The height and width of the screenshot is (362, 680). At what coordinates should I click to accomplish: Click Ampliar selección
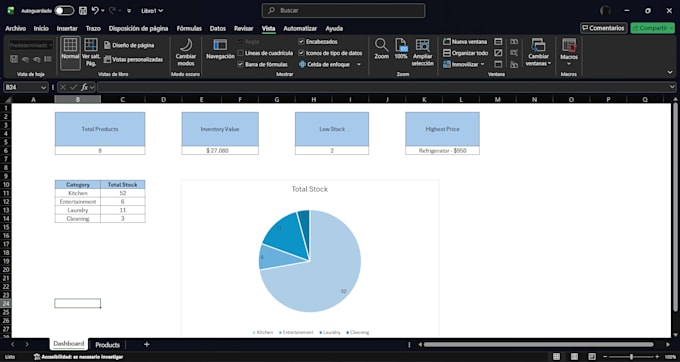[x=422, y=52]
